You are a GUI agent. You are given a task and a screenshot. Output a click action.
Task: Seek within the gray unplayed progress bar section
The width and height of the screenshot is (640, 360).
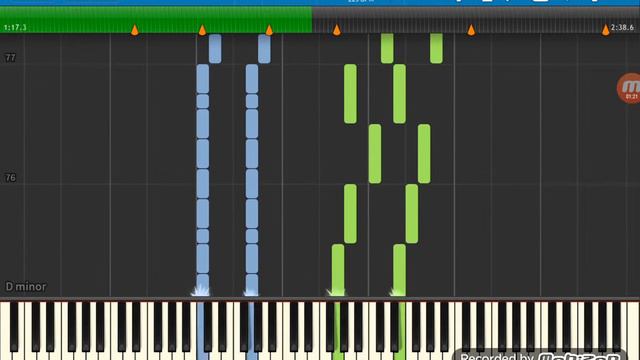(476, 19)
